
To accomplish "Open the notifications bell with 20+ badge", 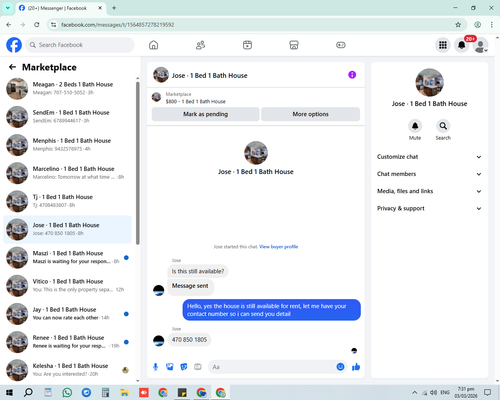I will pyautogui.click(x=462, y=45).
